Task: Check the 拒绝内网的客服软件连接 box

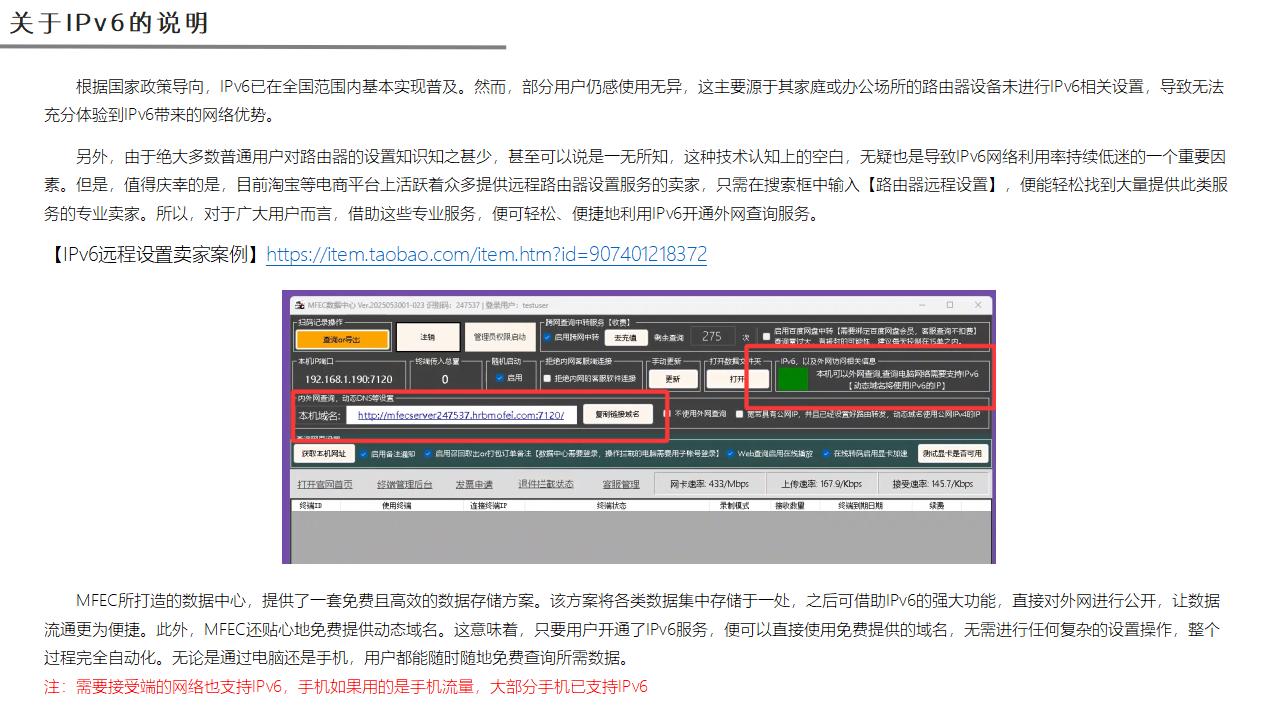Action: [547, 379]
